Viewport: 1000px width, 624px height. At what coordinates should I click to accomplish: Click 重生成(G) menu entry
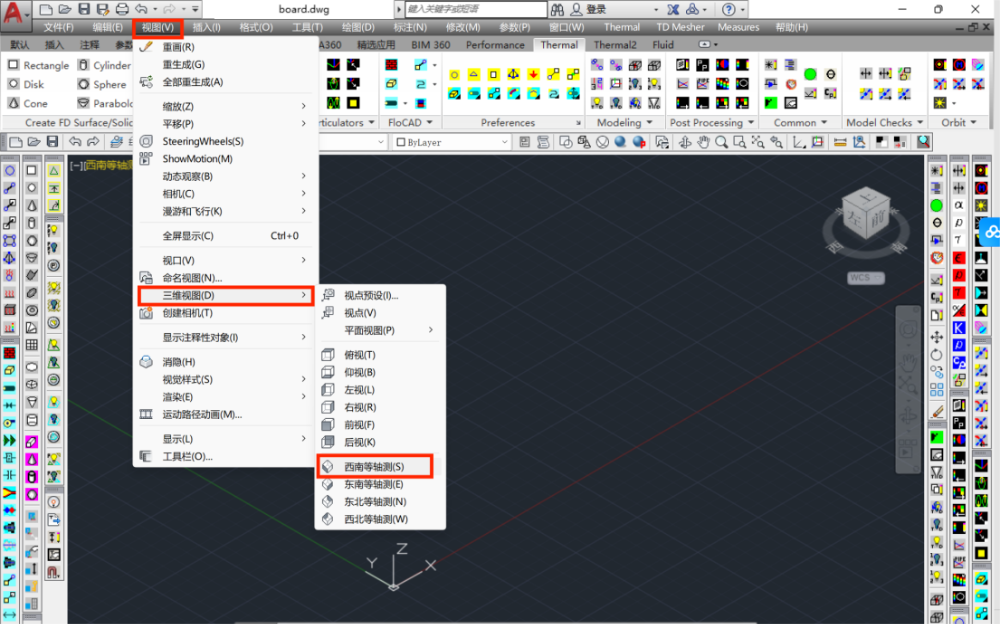(225, 64)
